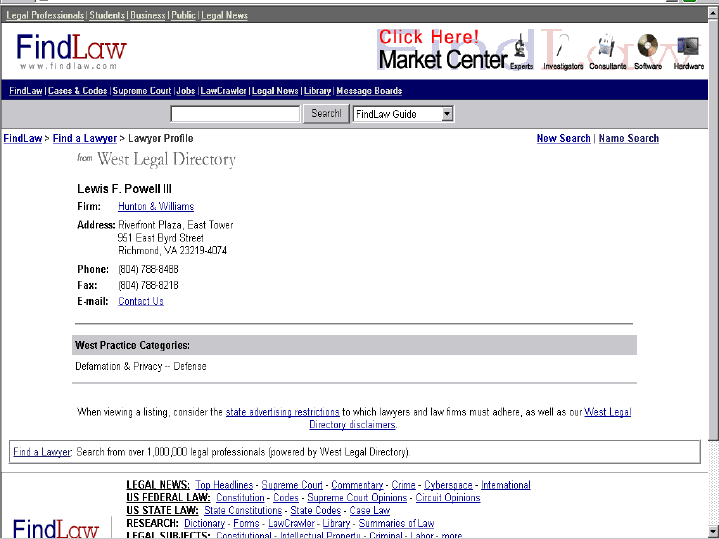Open Public top menu link
Screen dimensions: 719x539
tap(183, 15)
